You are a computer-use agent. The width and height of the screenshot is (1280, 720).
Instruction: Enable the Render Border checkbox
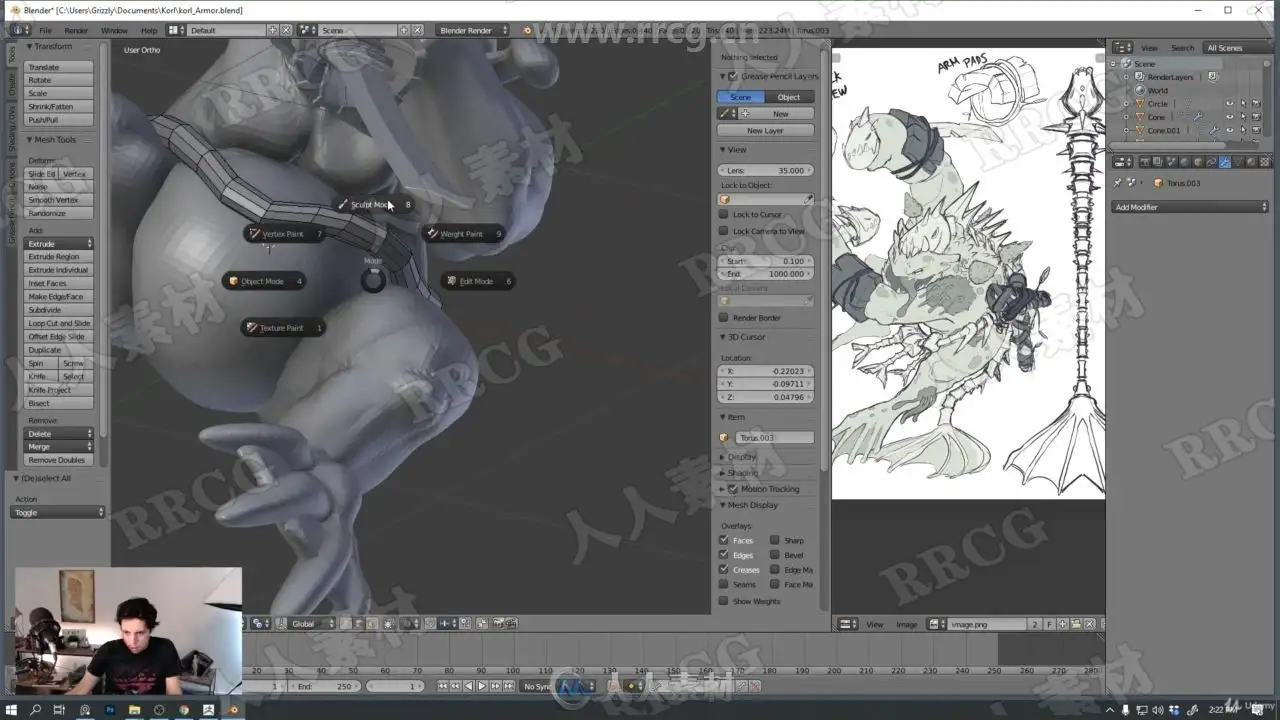724,318
